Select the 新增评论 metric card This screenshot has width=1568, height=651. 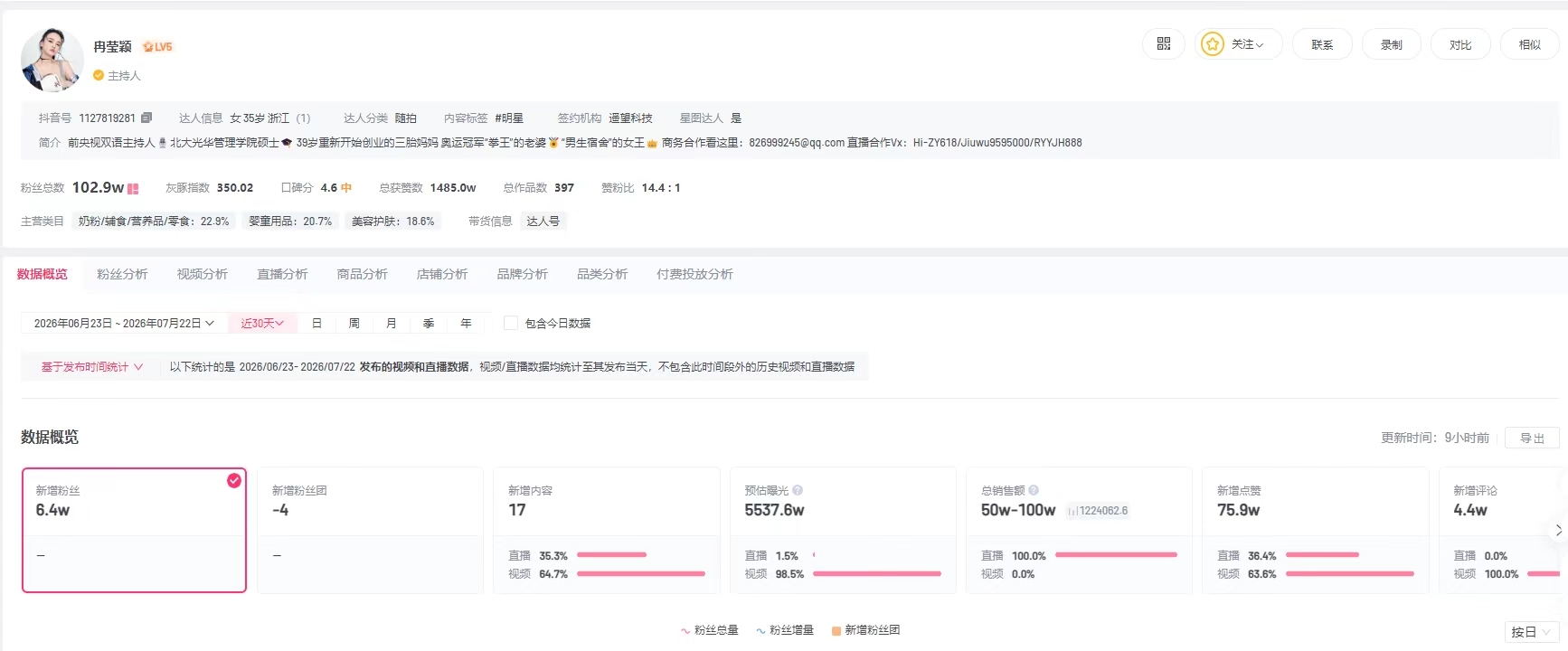[1503, 530]
